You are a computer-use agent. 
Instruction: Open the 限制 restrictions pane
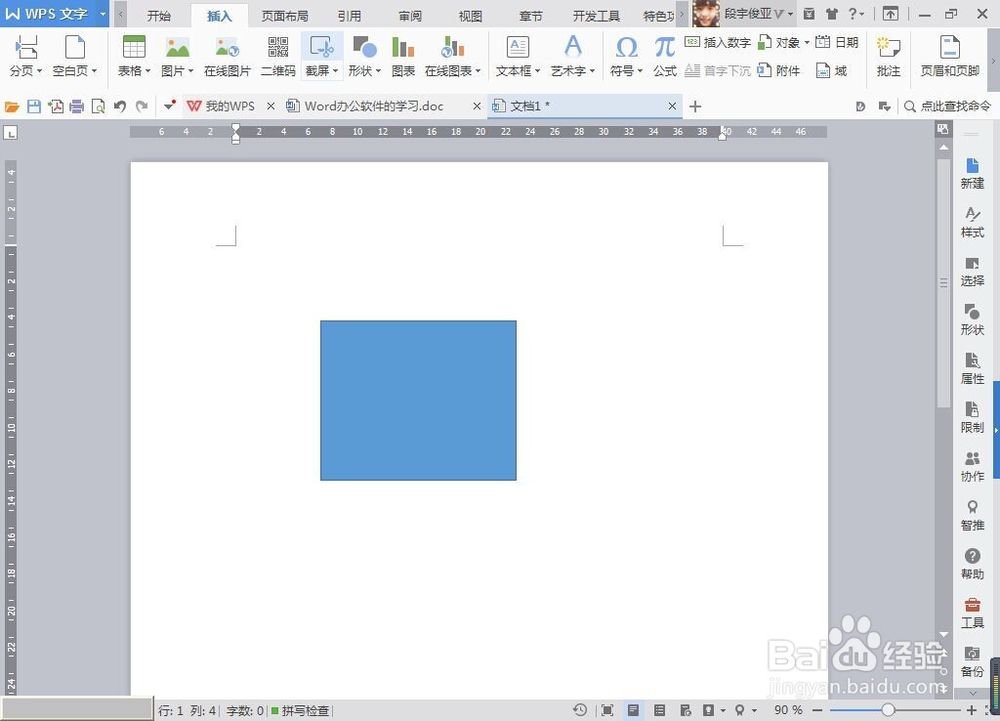coord(972,418)
